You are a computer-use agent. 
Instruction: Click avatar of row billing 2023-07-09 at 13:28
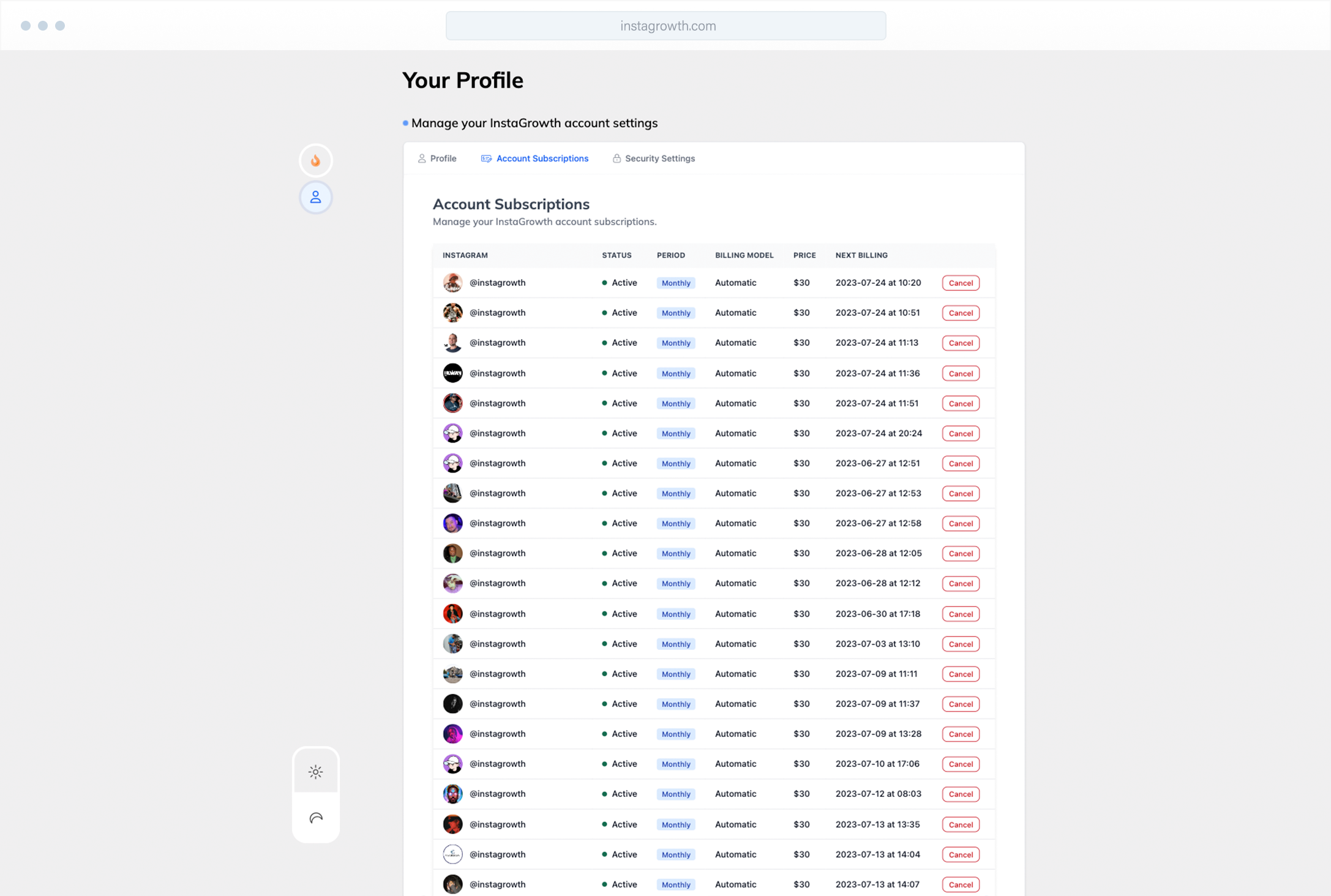[x=452, y=734]
